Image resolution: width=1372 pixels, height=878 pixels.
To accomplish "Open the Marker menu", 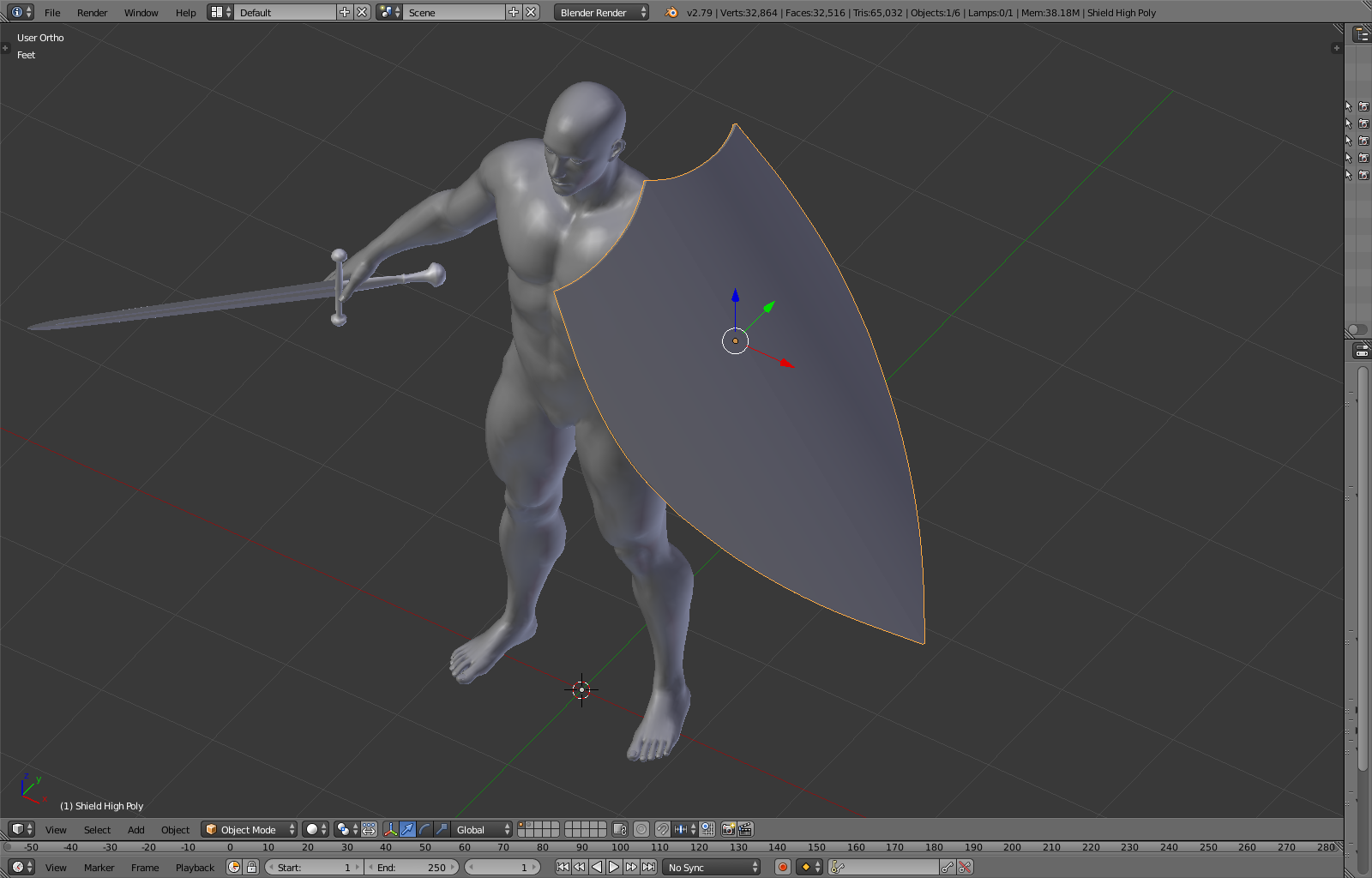I will (99, 868).
